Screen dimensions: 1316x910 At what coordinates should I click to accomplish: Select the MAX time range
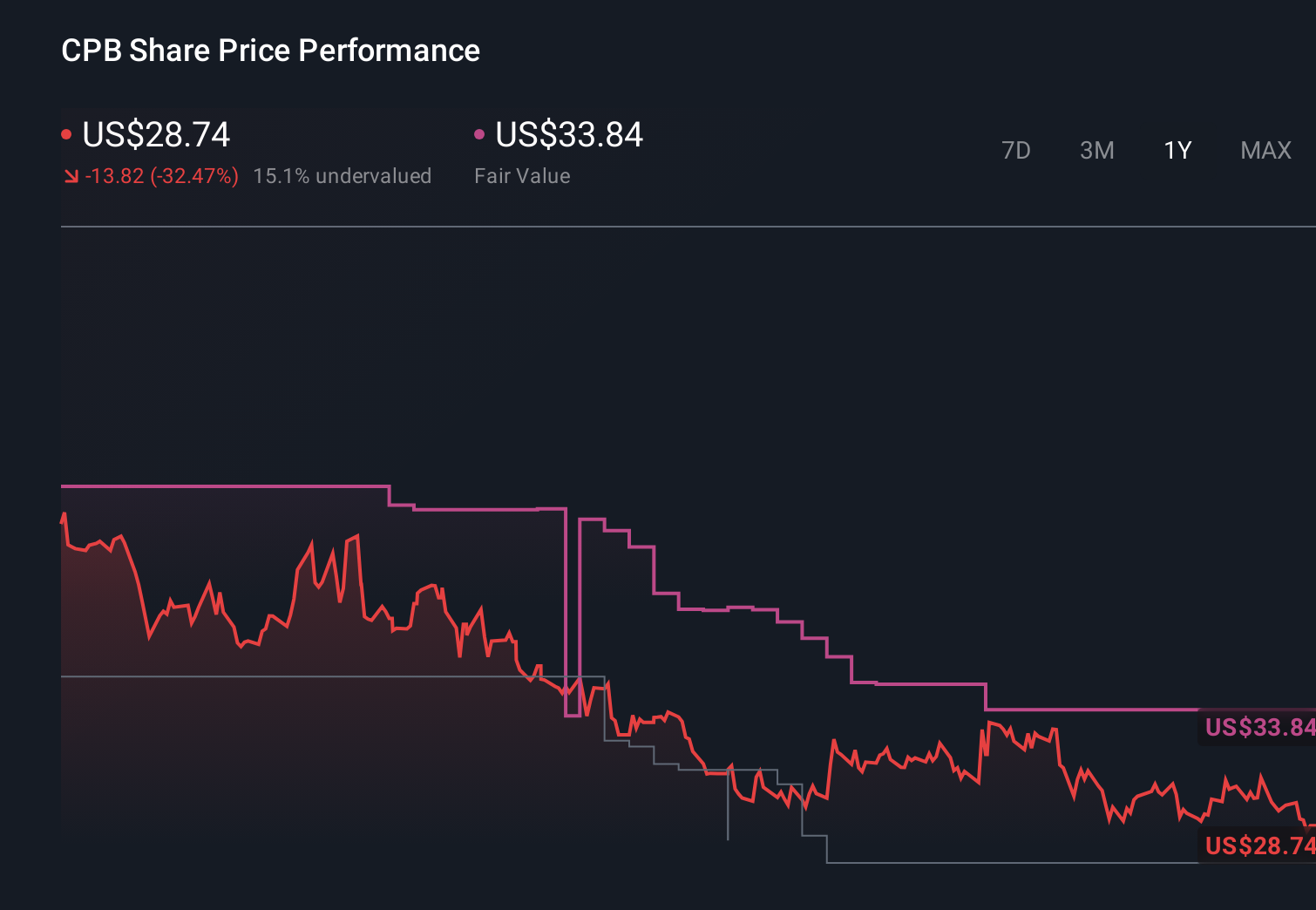[x=1265, y=150]
